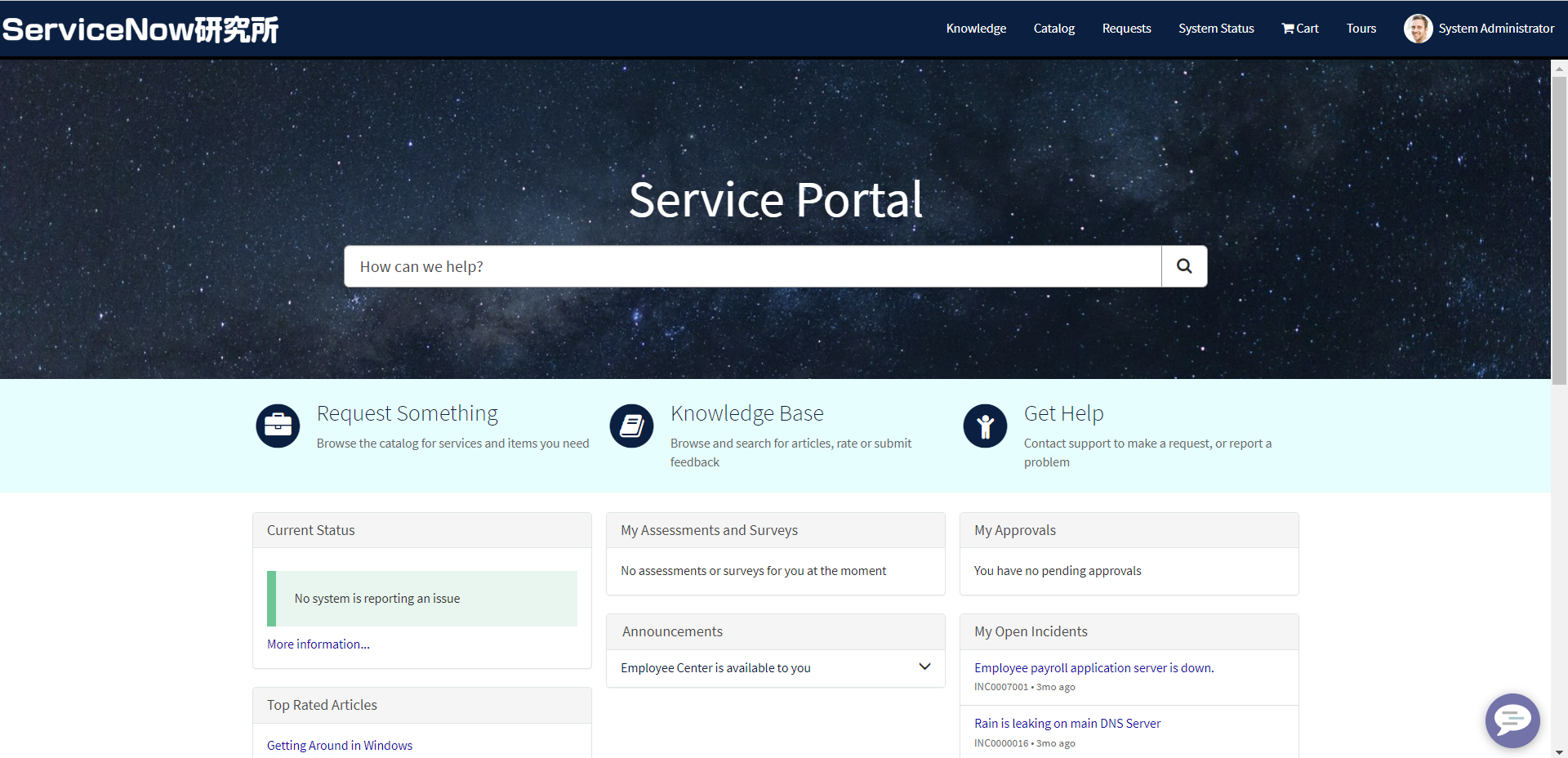The image size is (1568, 758).
Task: Open the Knowledge menu item
Action: tap(975, 28)
